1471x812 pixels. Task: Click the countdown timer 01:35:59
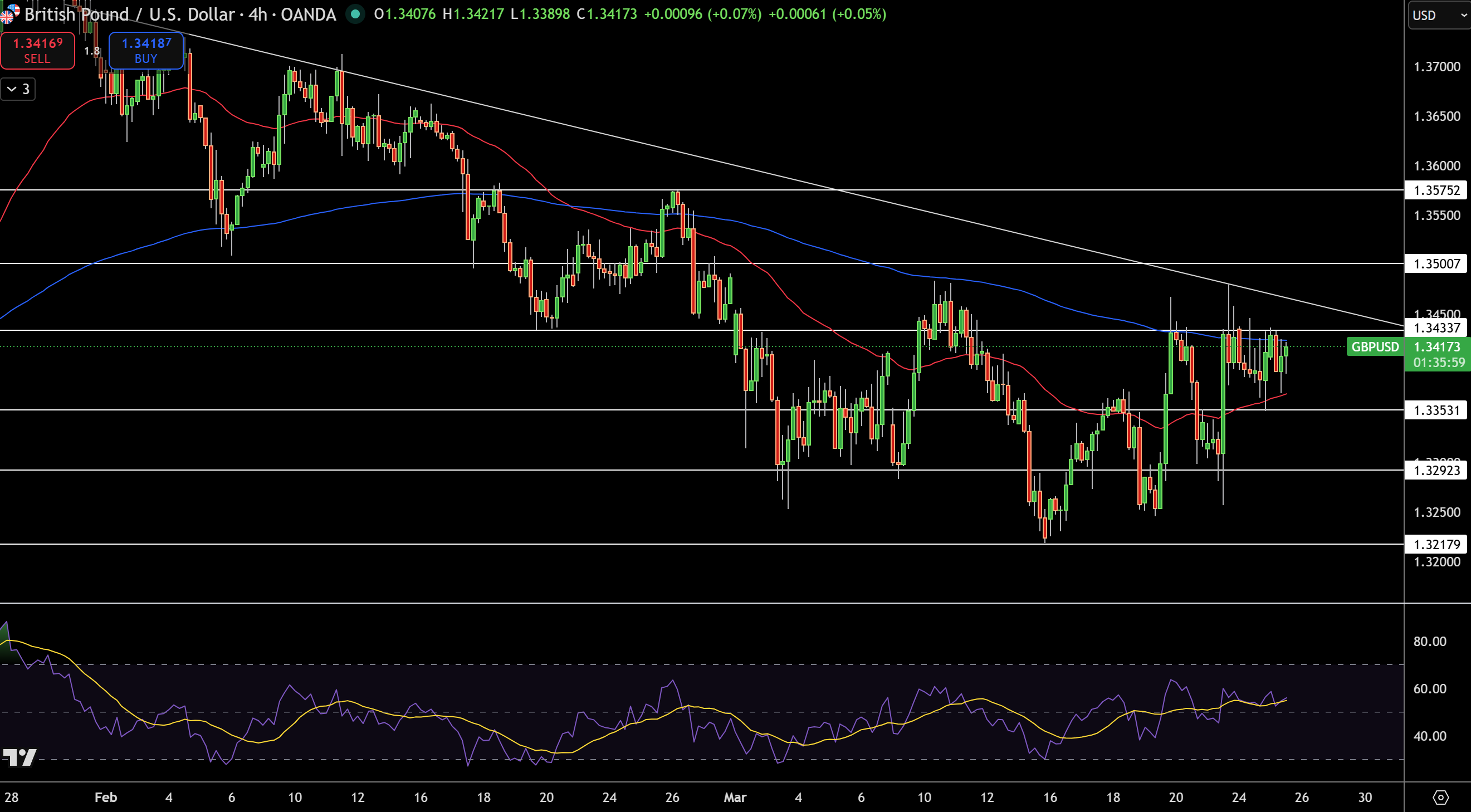pyautogui.click(x=1439, y=362)
